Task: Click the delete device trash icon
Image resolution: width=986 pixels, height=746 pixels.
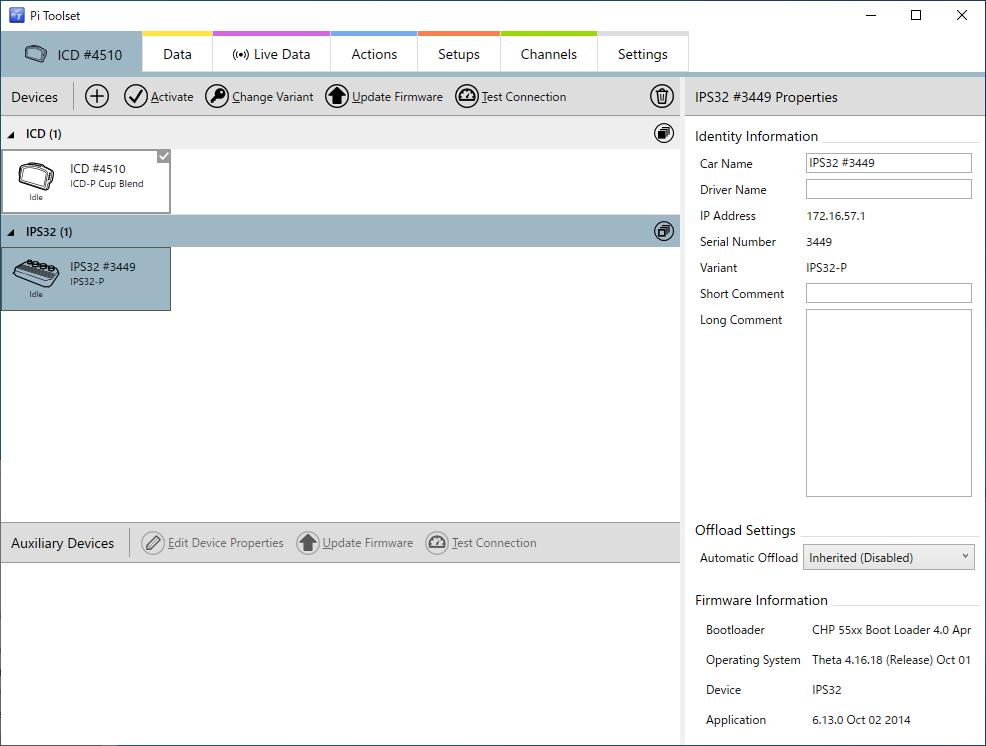Action: [x=662, y=96]
